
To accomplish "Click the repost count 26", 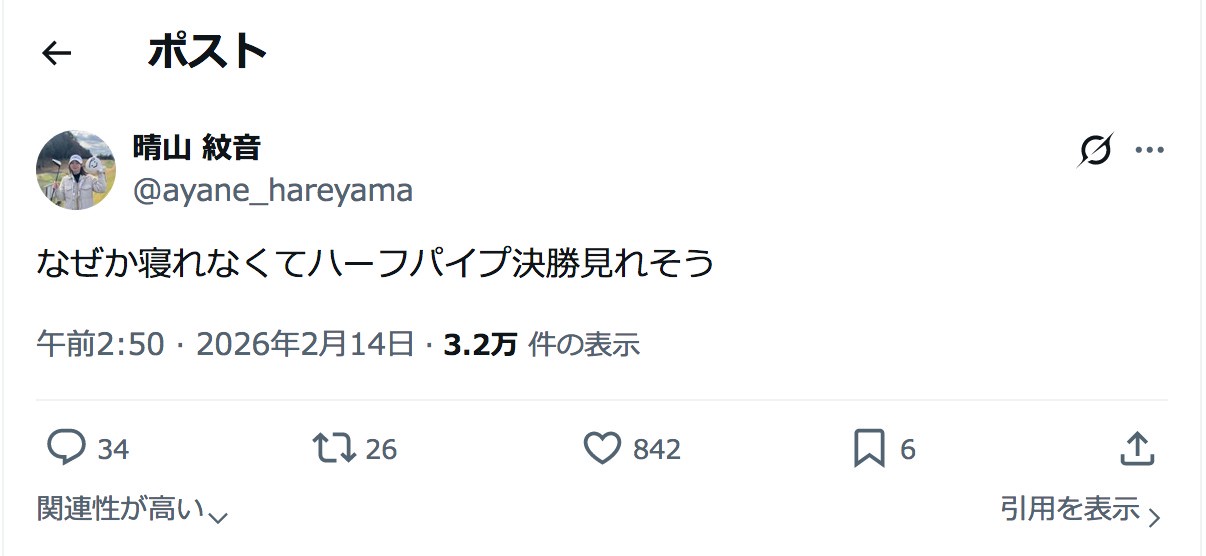I will pos(381,450).
